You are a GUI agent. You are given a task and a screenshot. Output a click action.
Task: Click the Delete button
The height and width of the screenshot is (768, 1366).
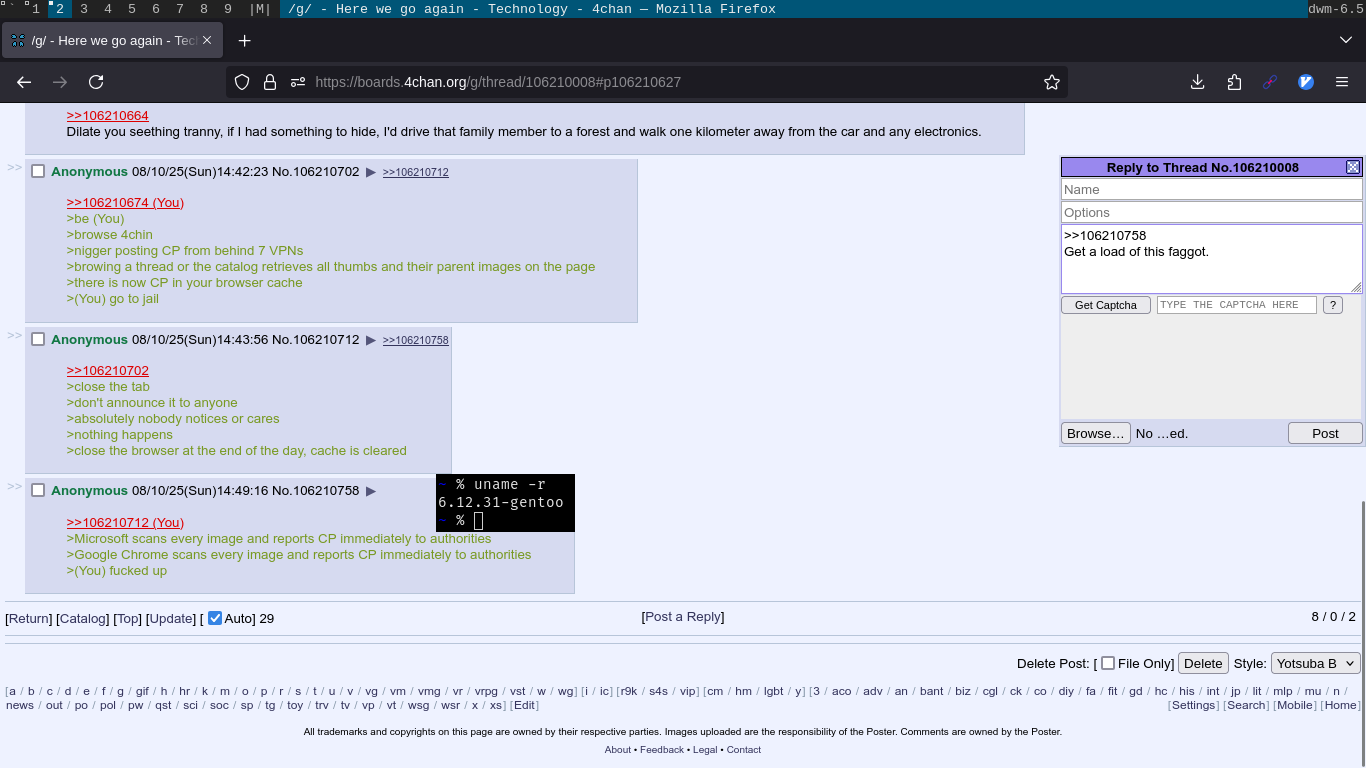[x=1203, y=663]
